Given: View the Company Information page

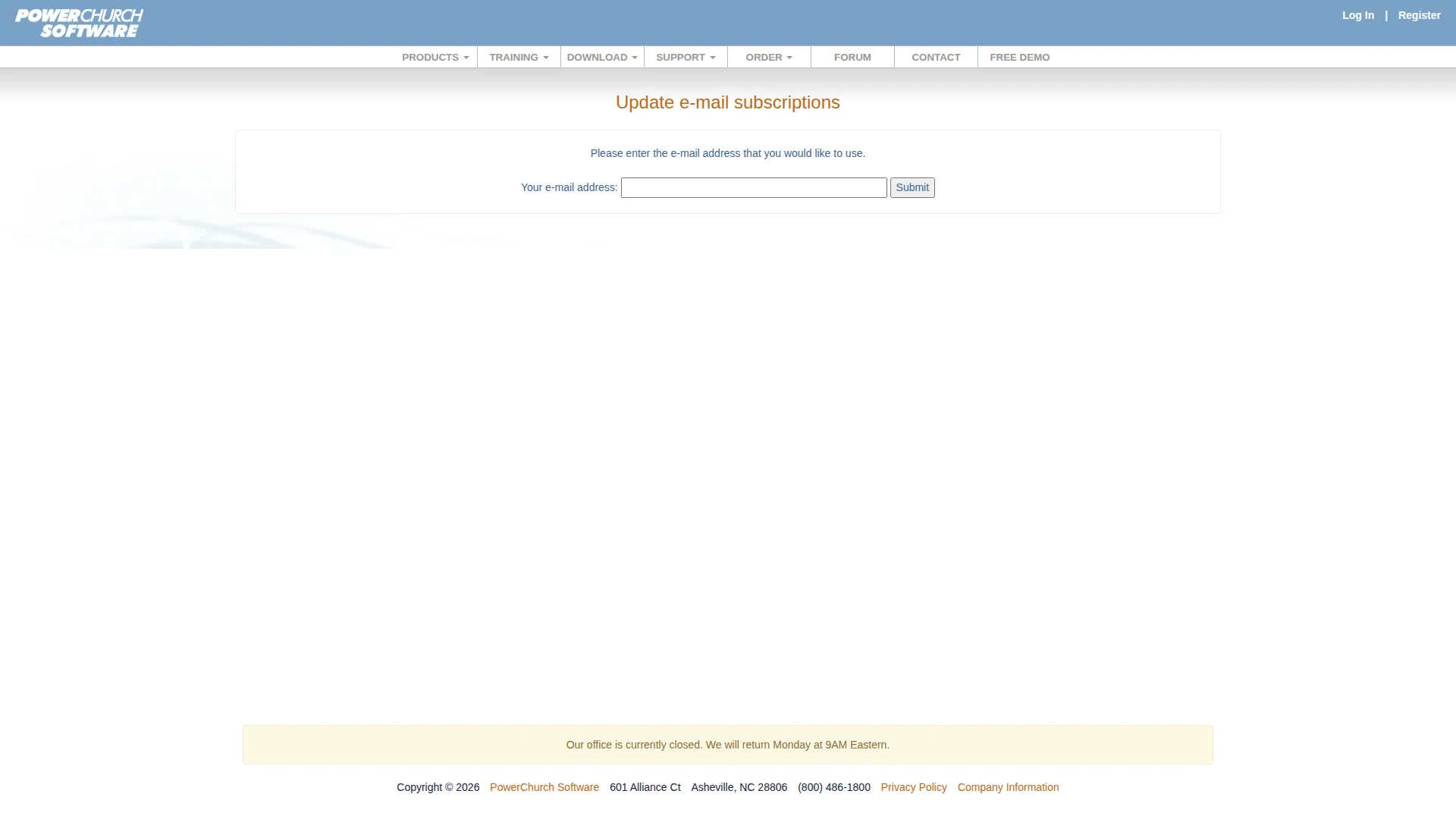Looking at the screenshot, I should pyautogui.click(x=1008, y=787).
